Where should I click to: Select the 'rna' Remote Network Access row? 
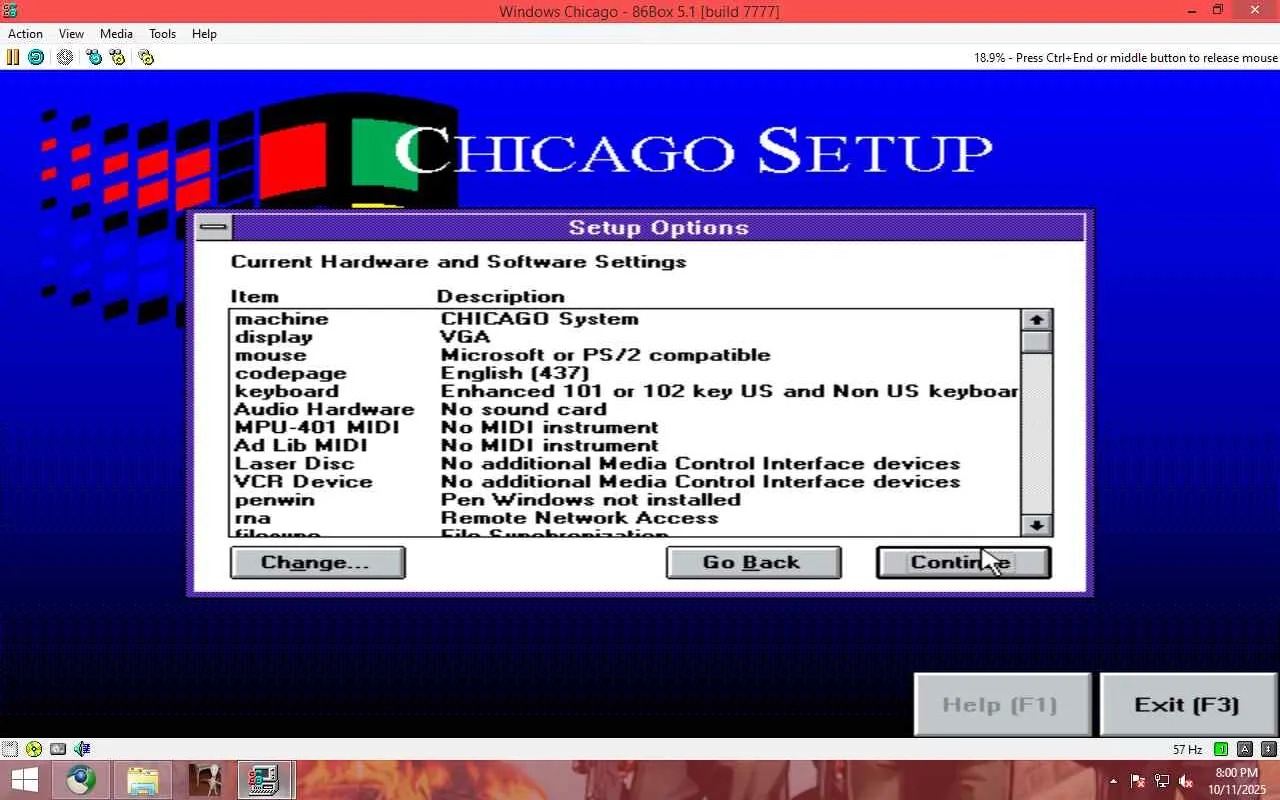pyautogui.click(x=625, y=517)
